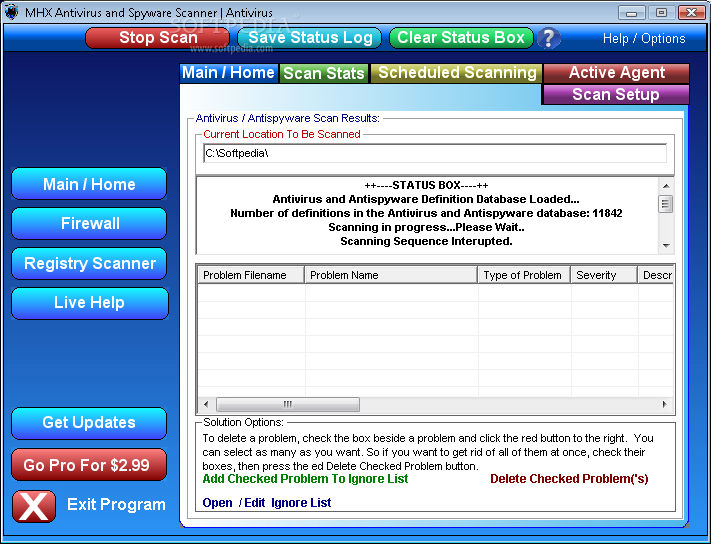Close the MHX Antivirus window
The width and height of the screenshot is (711, 544).
click(691, 13)
